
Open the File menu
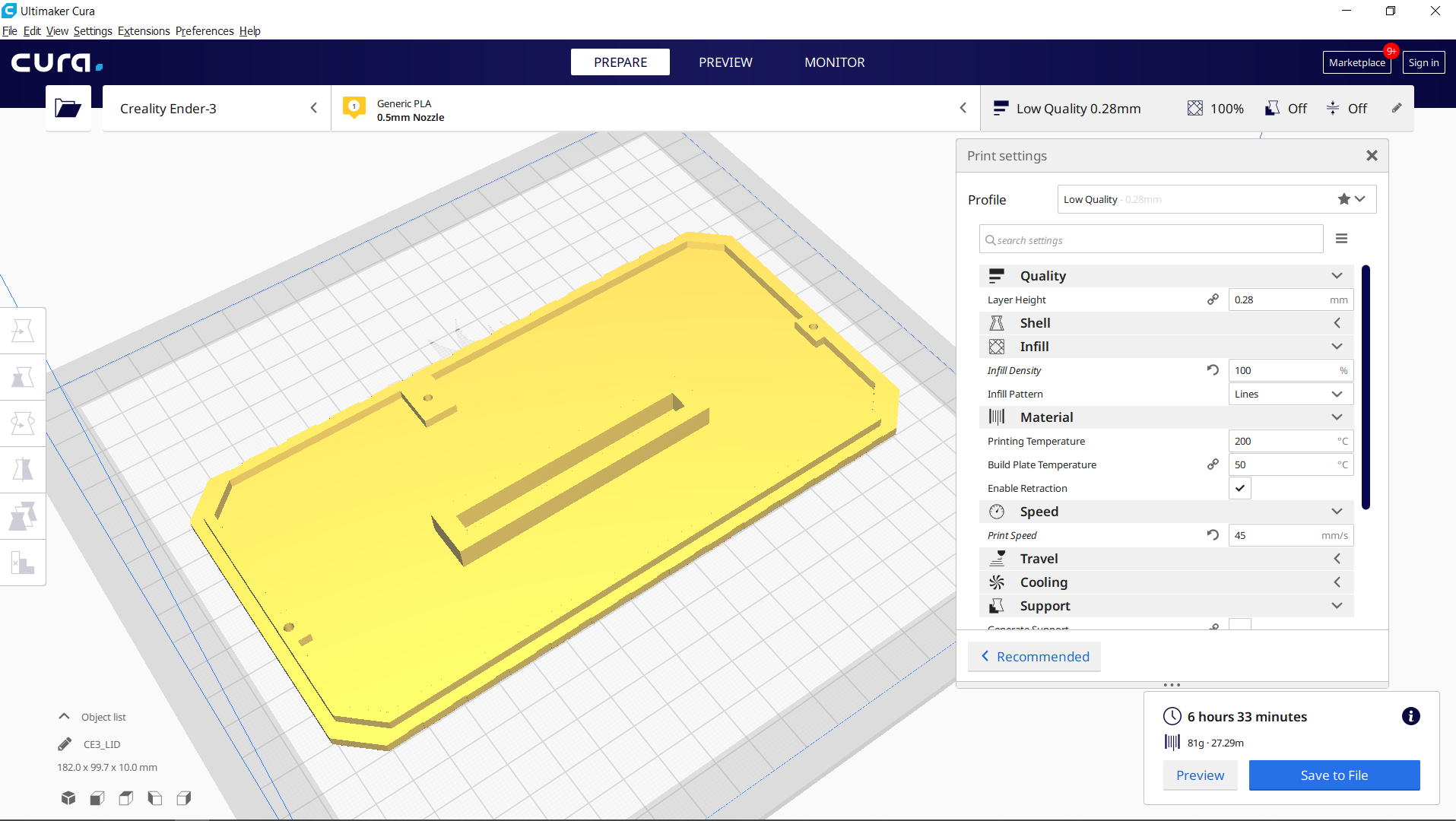click(10, 31)
